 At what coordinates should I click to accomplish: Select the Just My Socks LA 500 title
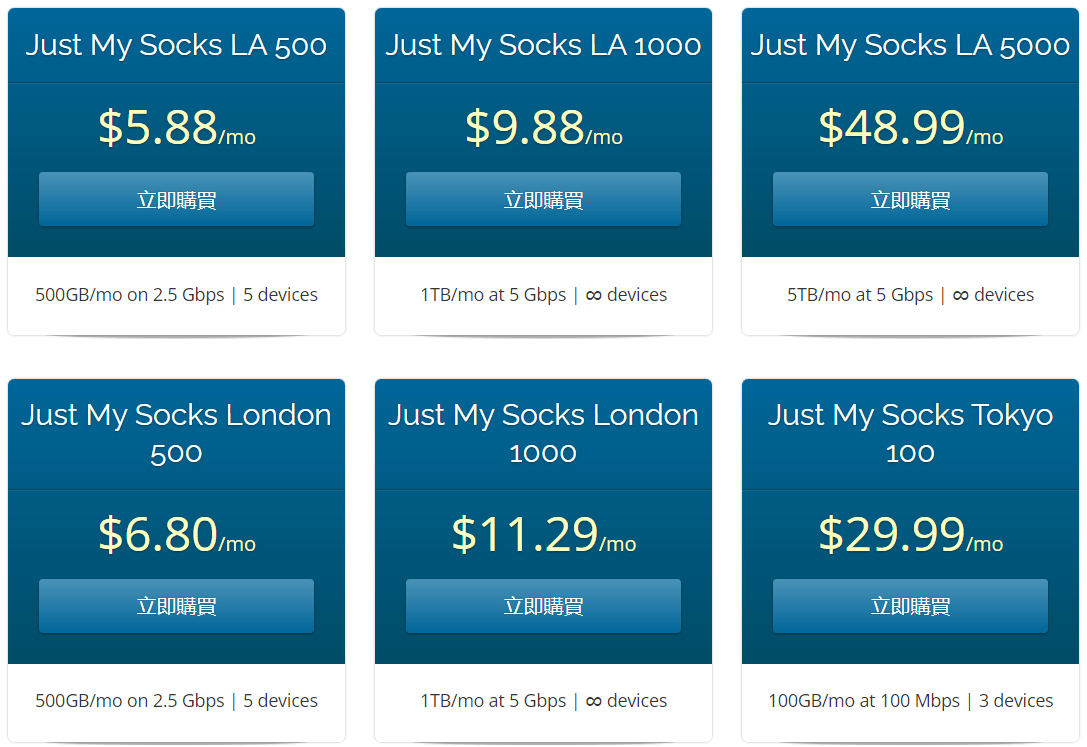click(176, 45)
